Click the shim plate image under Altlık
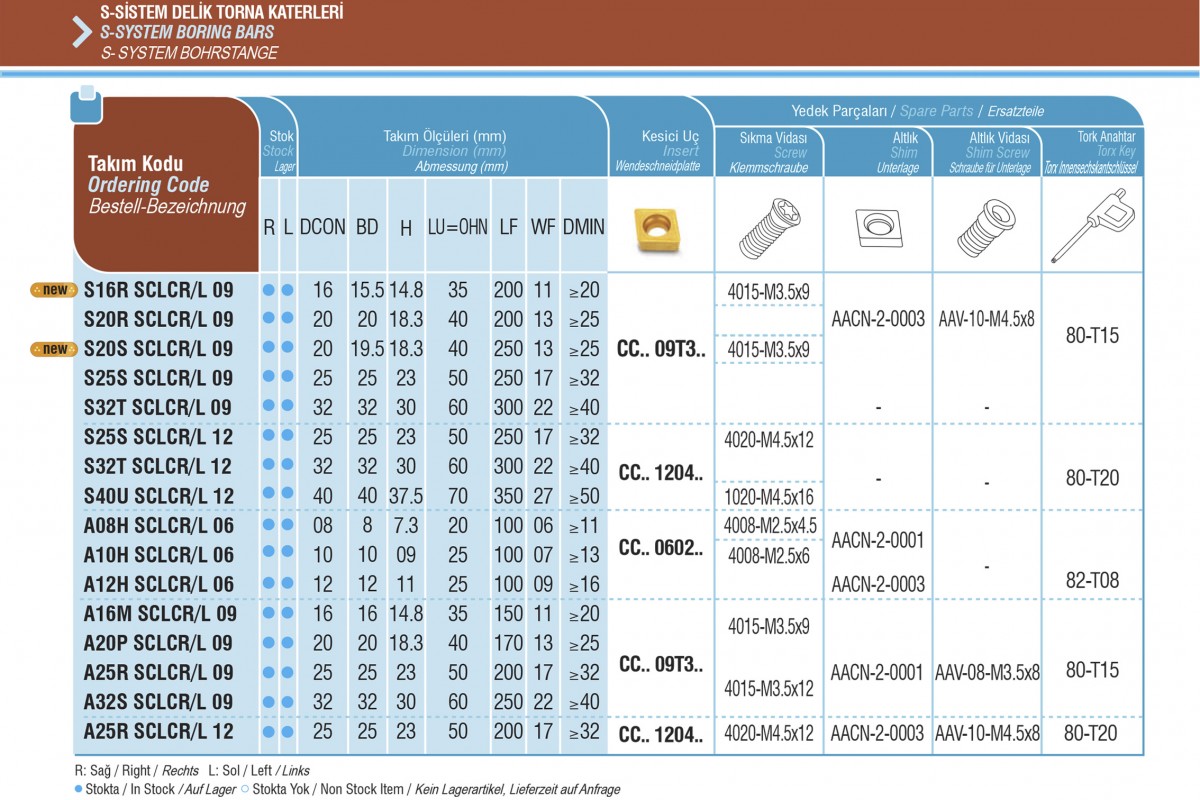 [x=879, y=228]
